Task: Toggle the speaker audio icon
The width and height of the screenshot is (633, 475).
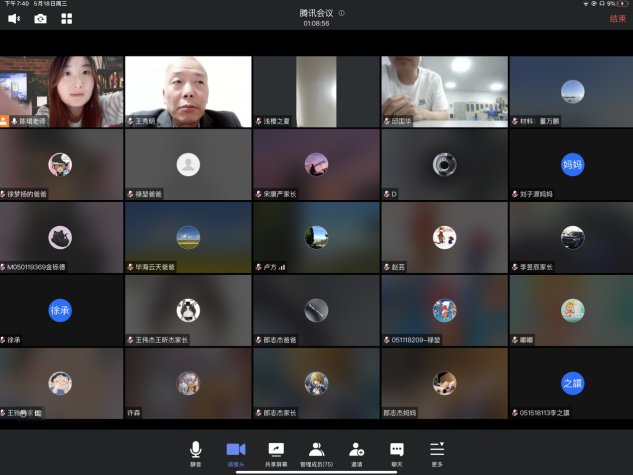Action: coord(15,18)
